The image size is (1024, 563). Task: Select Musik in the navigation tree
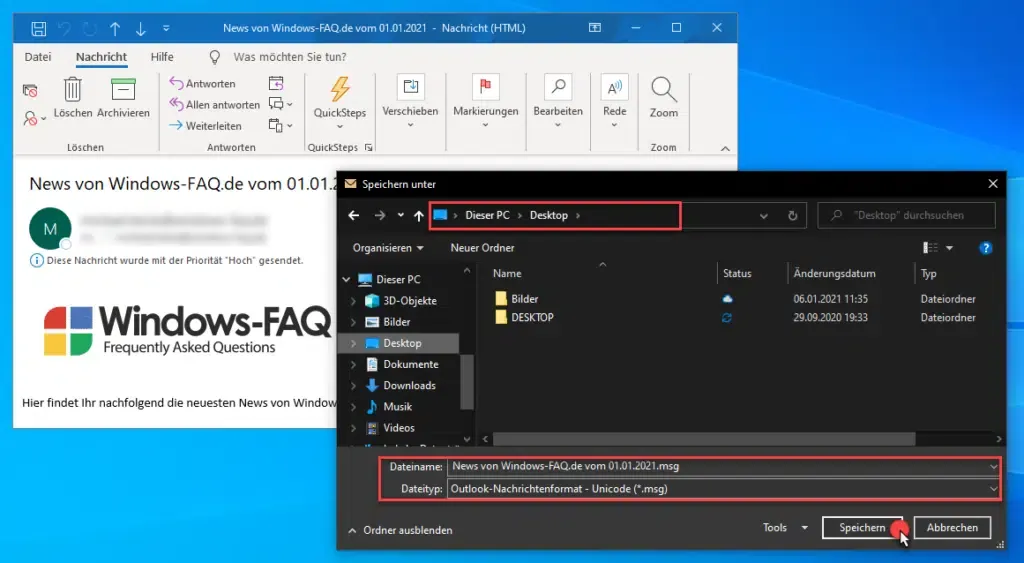coord(397,406)
